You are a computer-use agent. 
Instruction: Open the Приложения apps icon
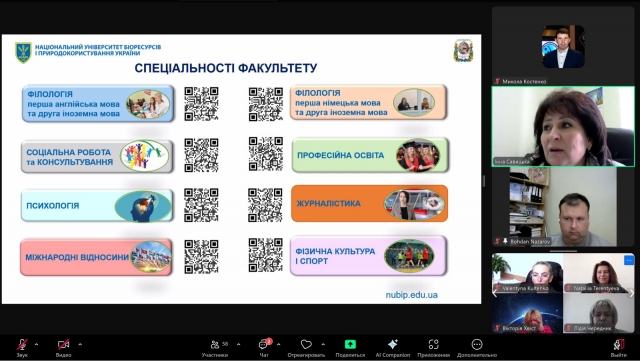(433, 344)
